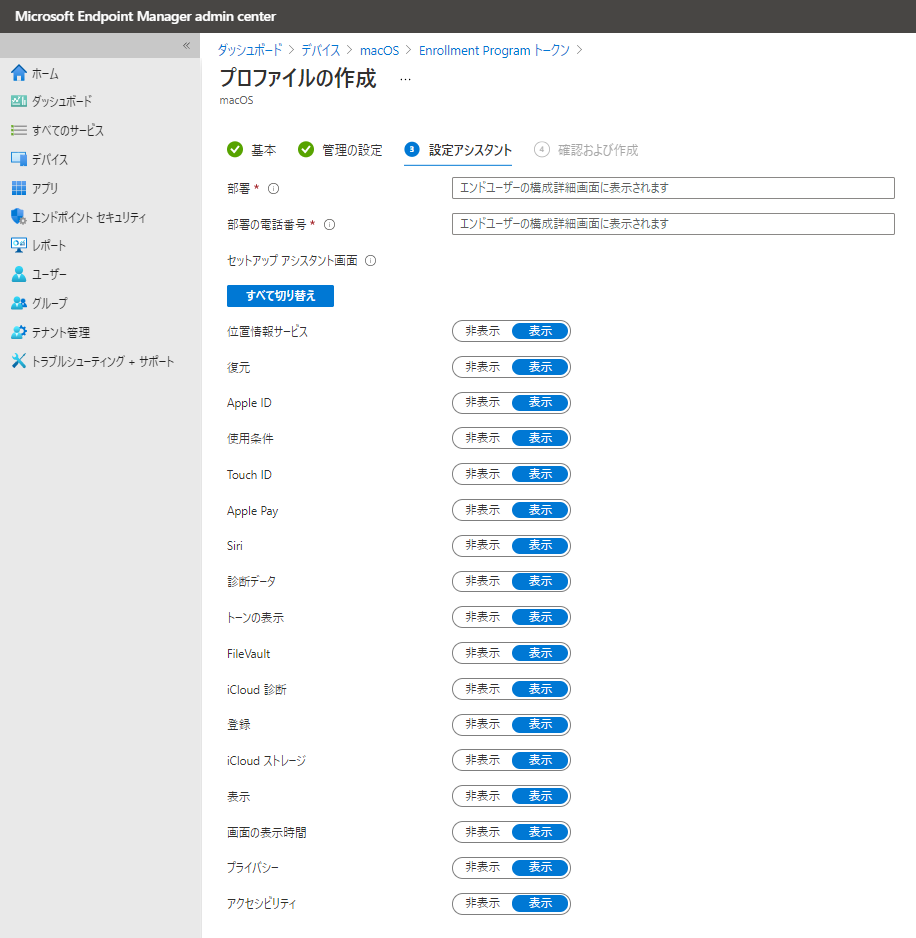Click the レポート icon in sidebar

pos(19,245)
